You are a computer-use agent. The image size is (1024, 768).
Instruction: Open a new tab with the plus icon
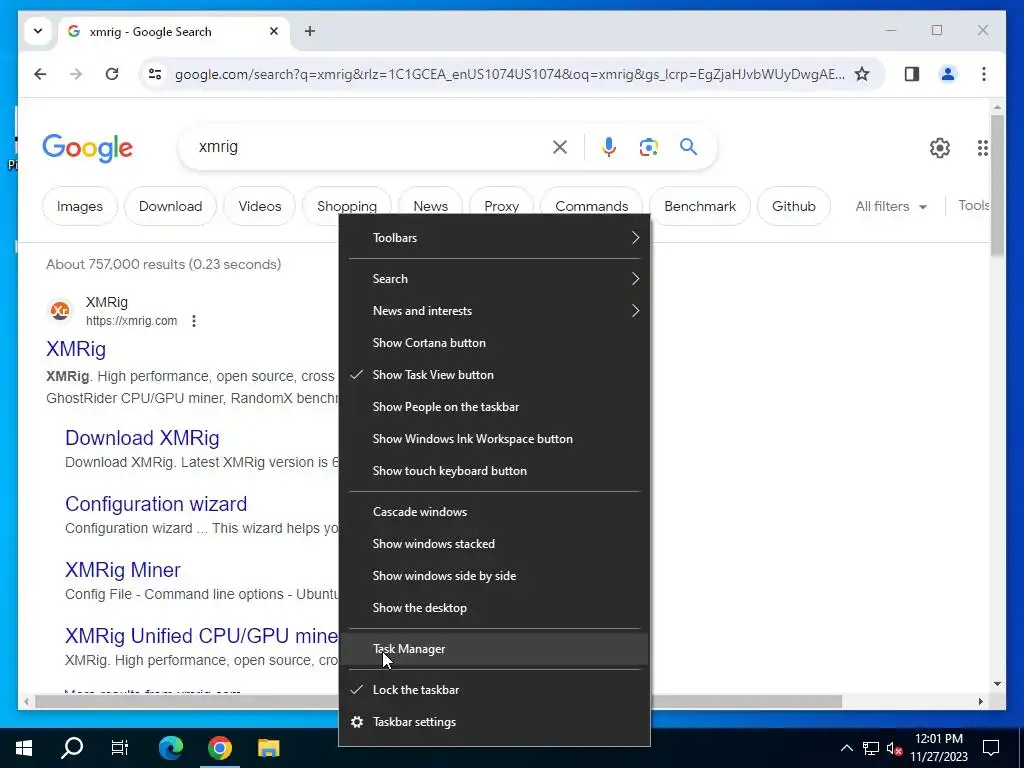[310, 31]
